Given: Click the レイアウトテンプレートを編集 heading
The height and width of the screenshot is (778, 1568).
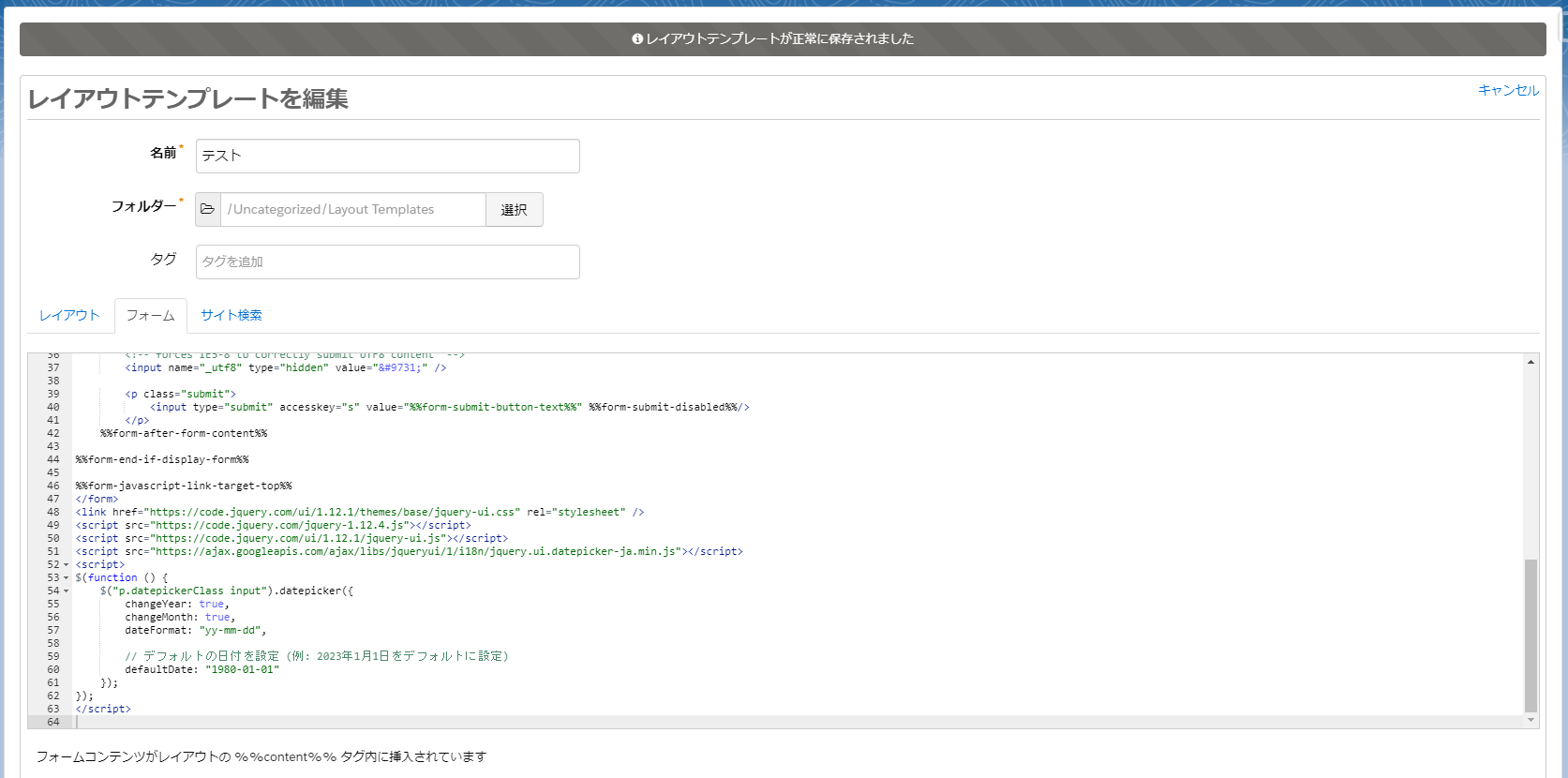Looking at the screenshot, I should 188,98.
